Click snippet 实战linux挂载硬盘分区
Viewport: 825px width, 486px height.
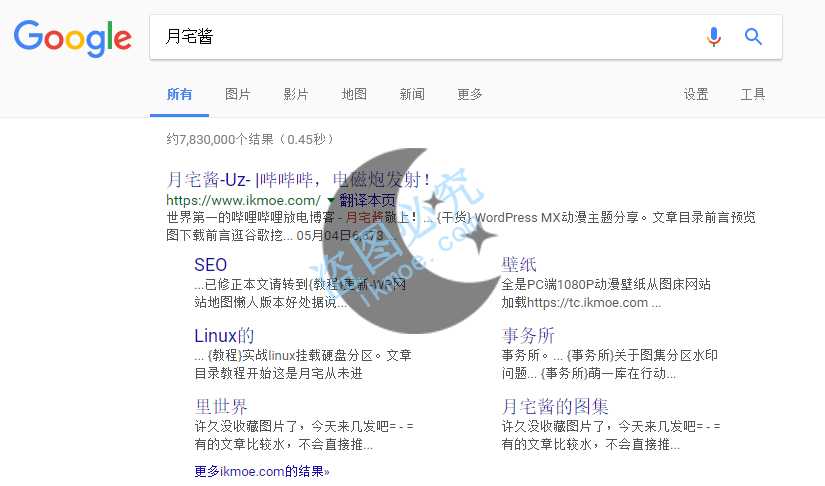309,356
